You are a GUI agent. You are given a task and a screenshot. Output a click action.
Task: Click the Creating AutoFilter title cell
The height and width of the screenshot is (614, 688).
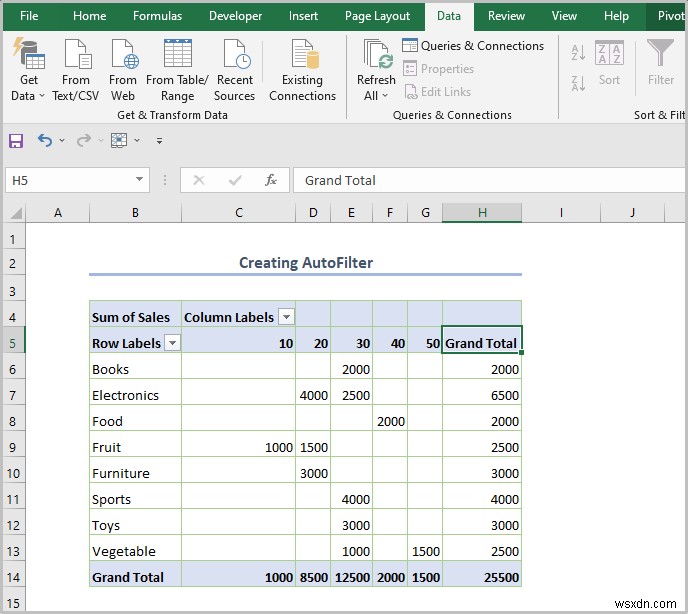[x=306, y=262]
